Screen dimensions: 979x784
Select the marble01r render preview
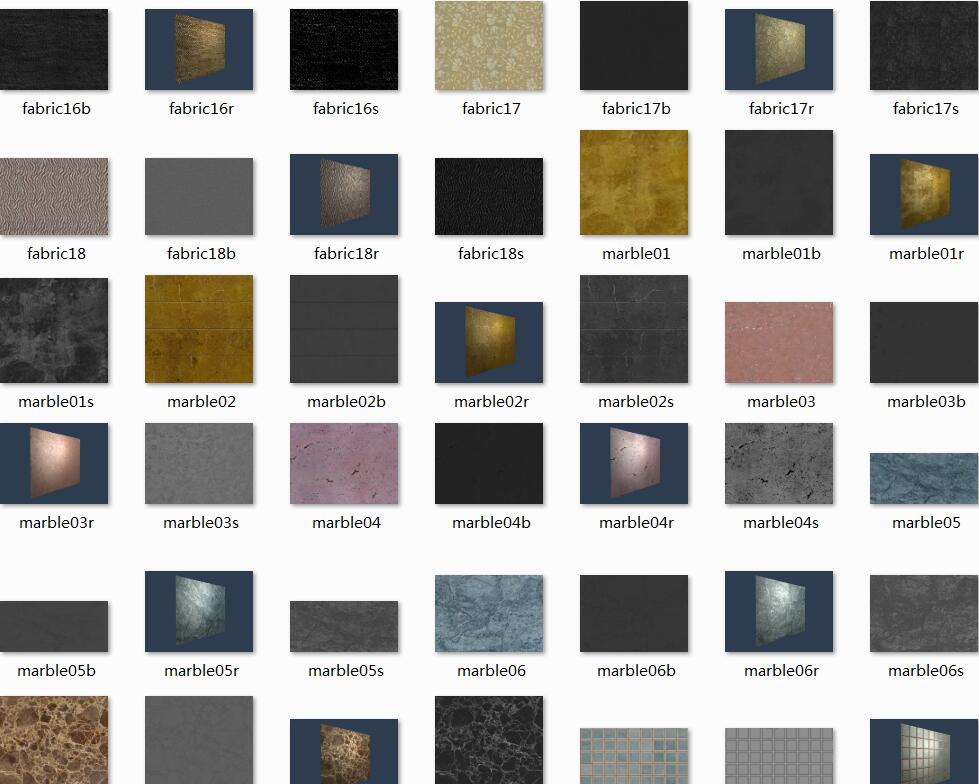pos(924,195)
